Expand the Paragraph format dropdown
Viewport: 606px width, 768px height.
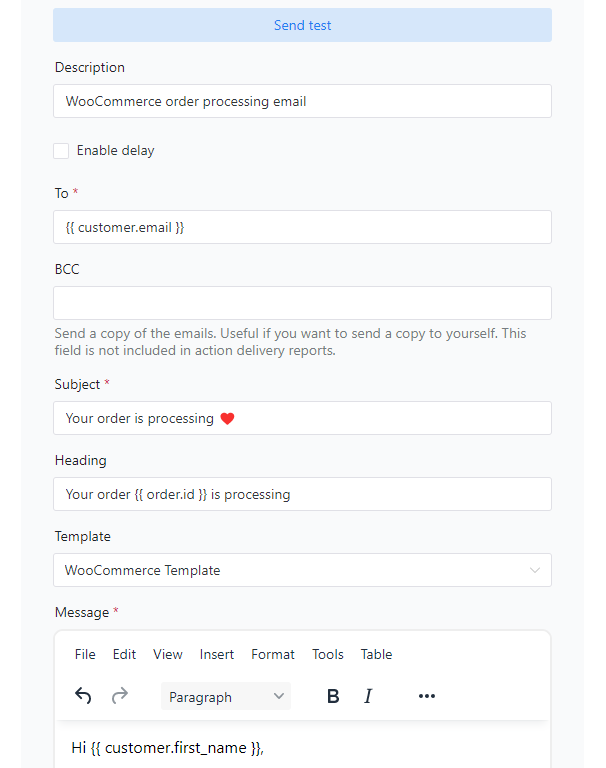[x=226, y=696]
